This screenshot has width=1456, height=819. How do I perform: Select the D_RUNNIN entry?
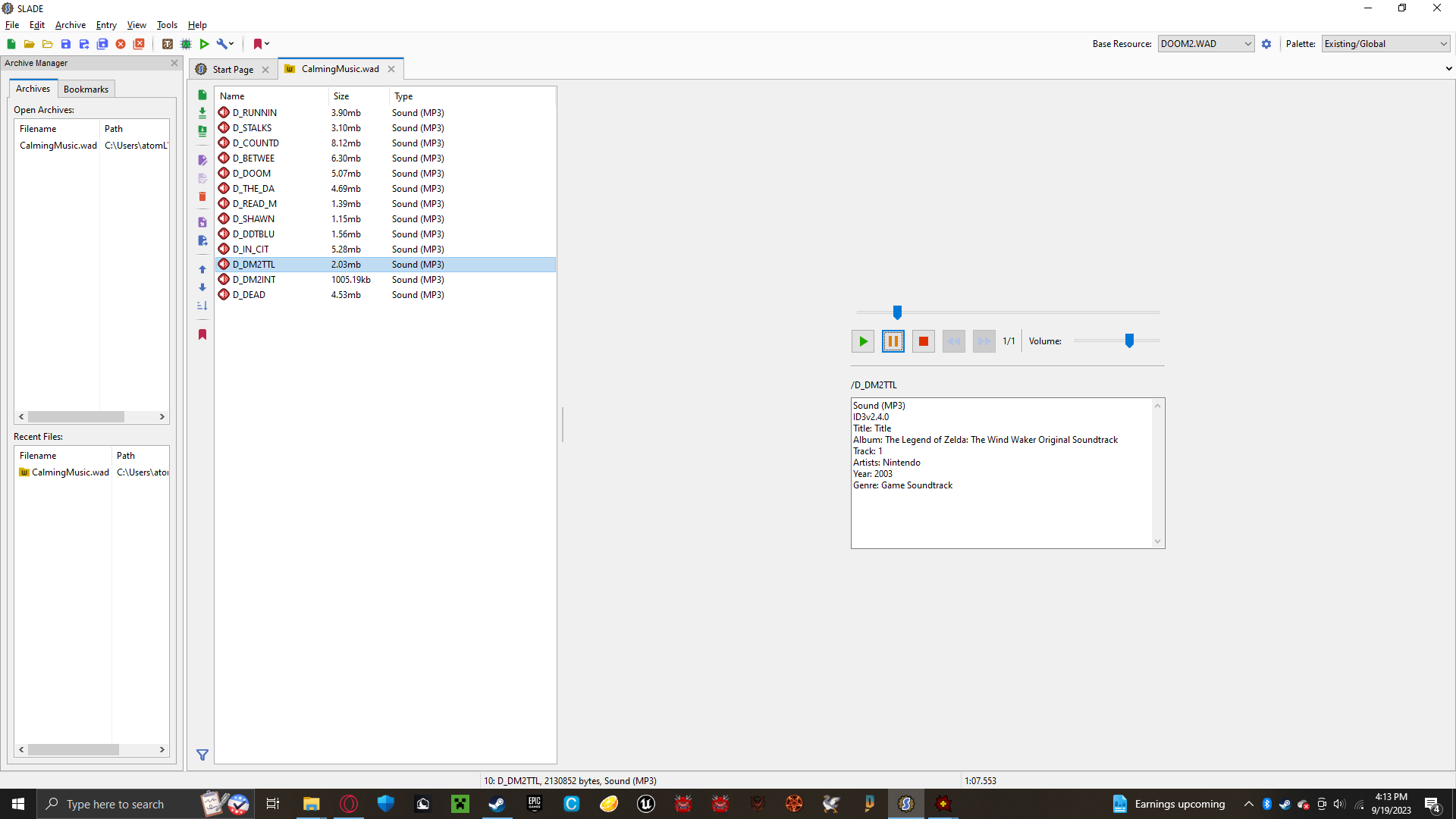386,113
